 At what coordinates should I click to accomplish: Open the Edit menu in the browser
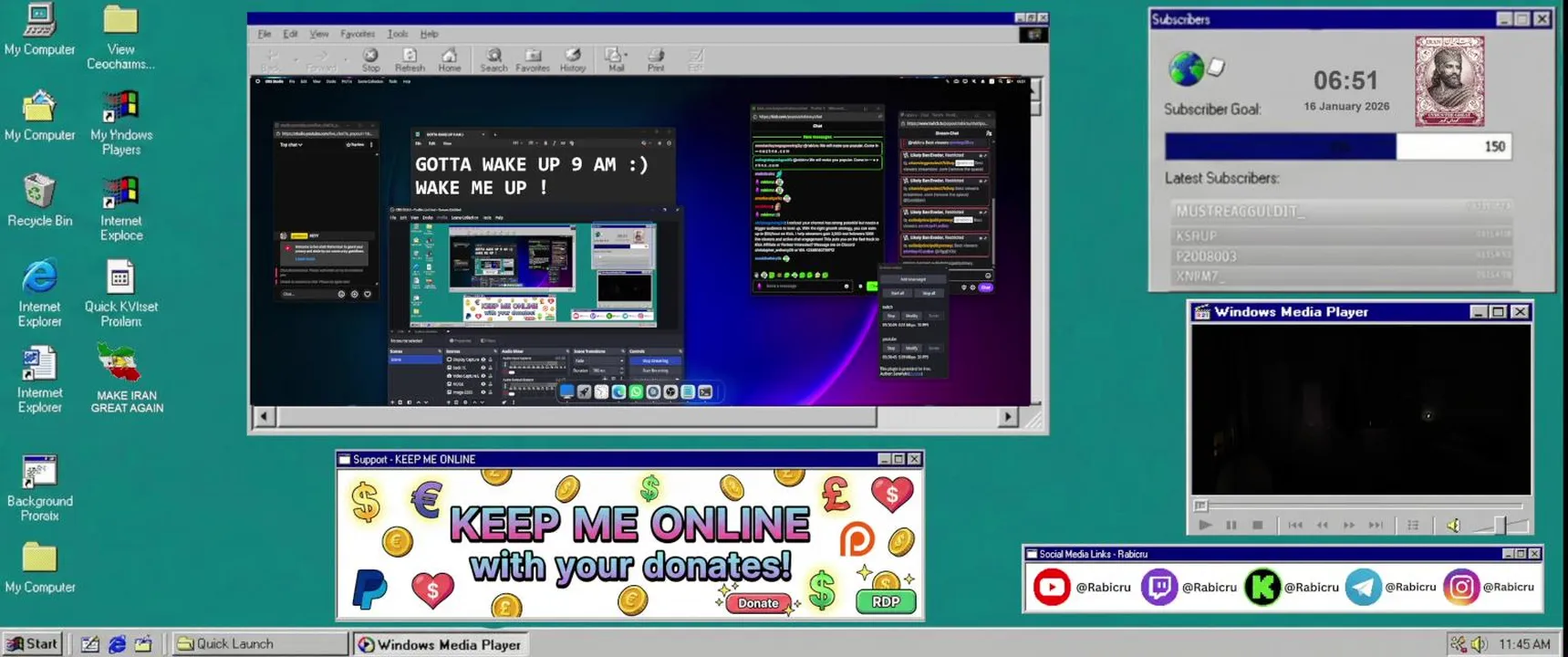point(290,34)
